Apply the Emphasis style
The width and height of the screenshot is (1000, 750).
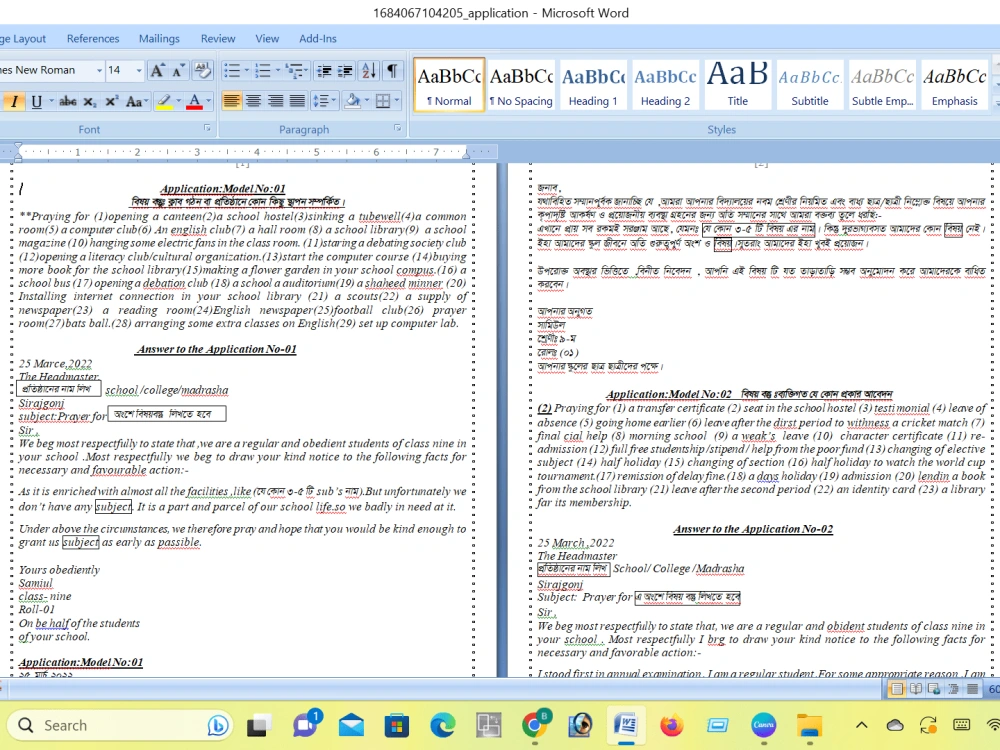954,85
